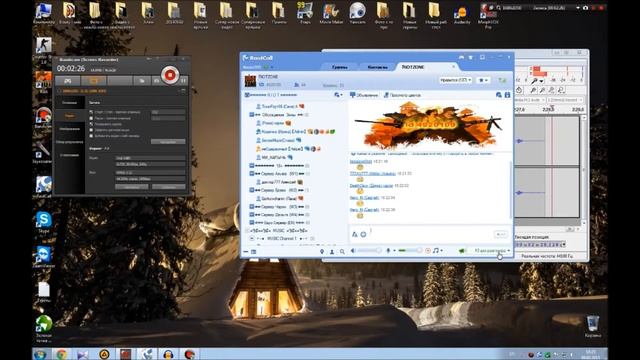Image resolution: width=640 pixels, height=360 pixels.
Task: Mute the speaker icon in RaidCall's bottom bar
Action: [353, 251]
